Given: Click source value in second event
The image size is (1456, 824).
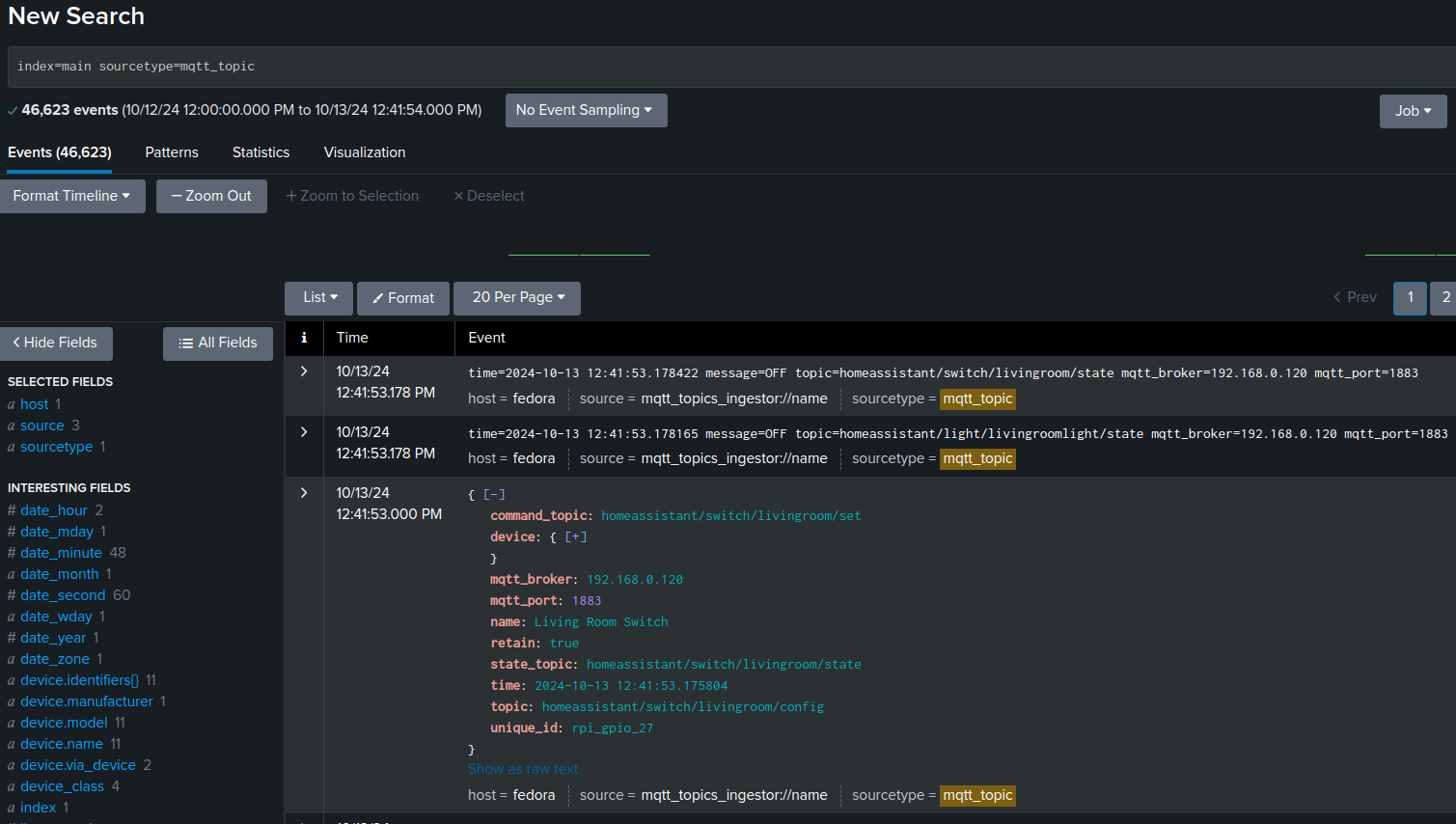Looking at the screenshot, I should (734, 458).
